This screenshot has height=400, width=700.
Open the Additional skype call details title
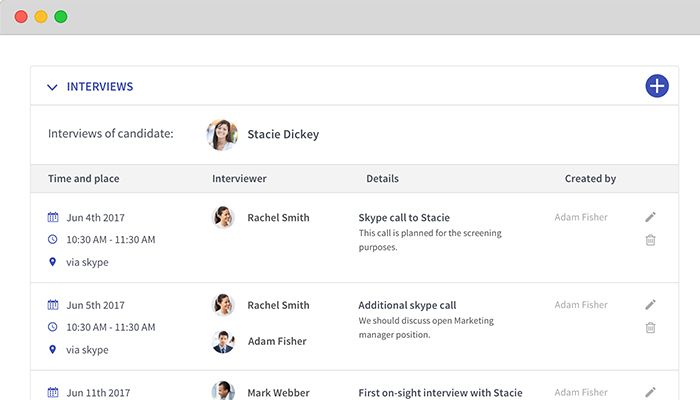coord(407,305)
